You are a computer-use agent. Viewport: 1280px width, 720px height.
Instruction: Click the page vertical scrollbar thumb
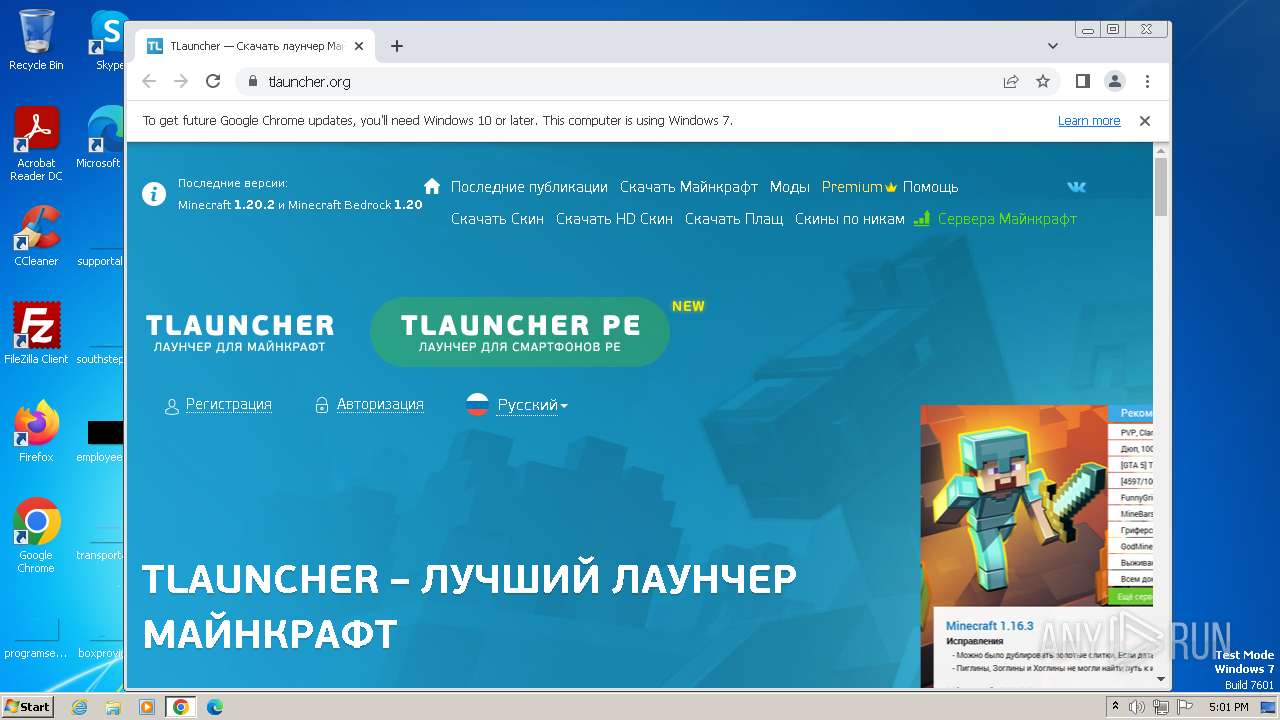pos(1161,186)
